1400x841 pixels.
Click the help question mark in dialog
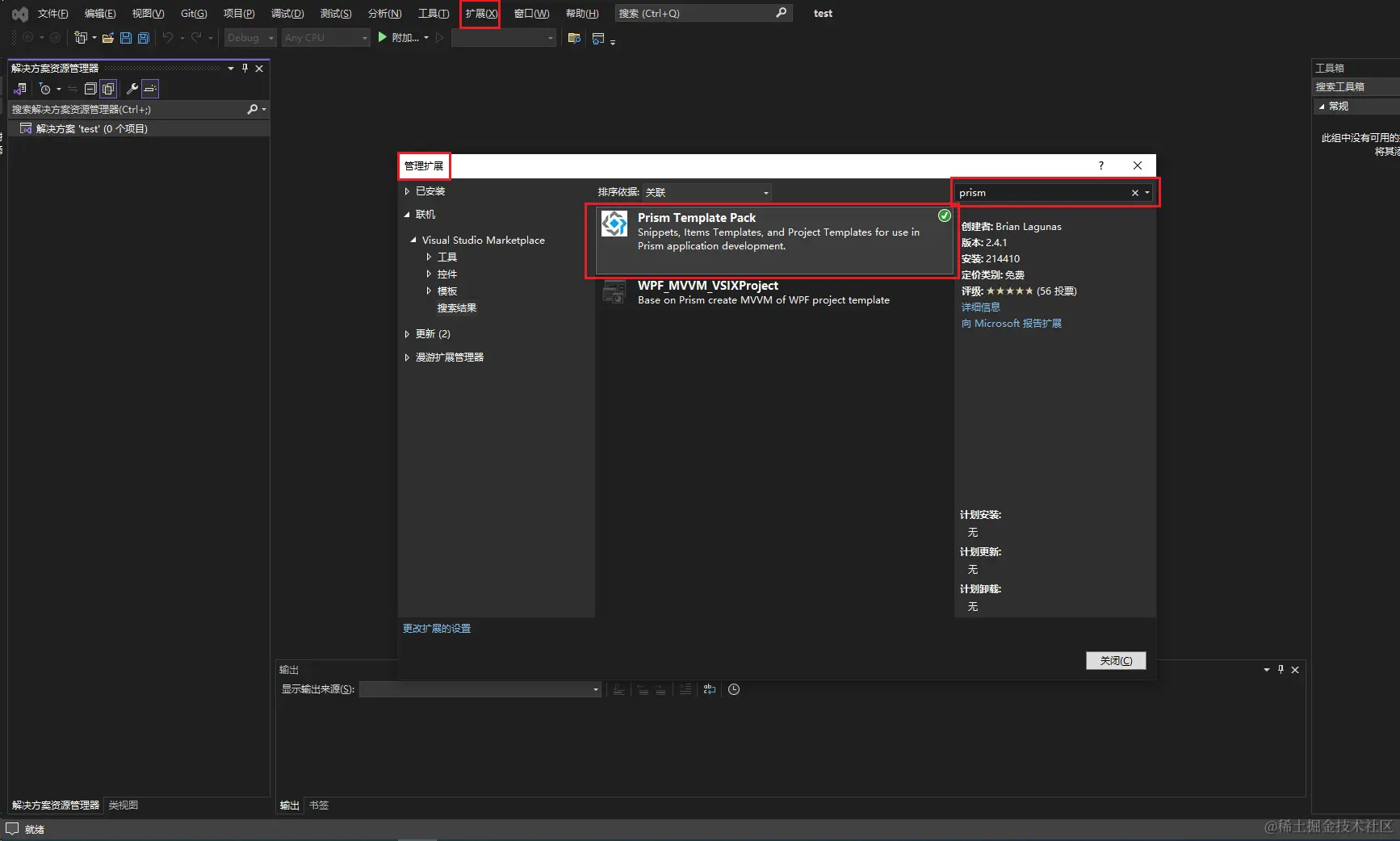coord(1100,165)
